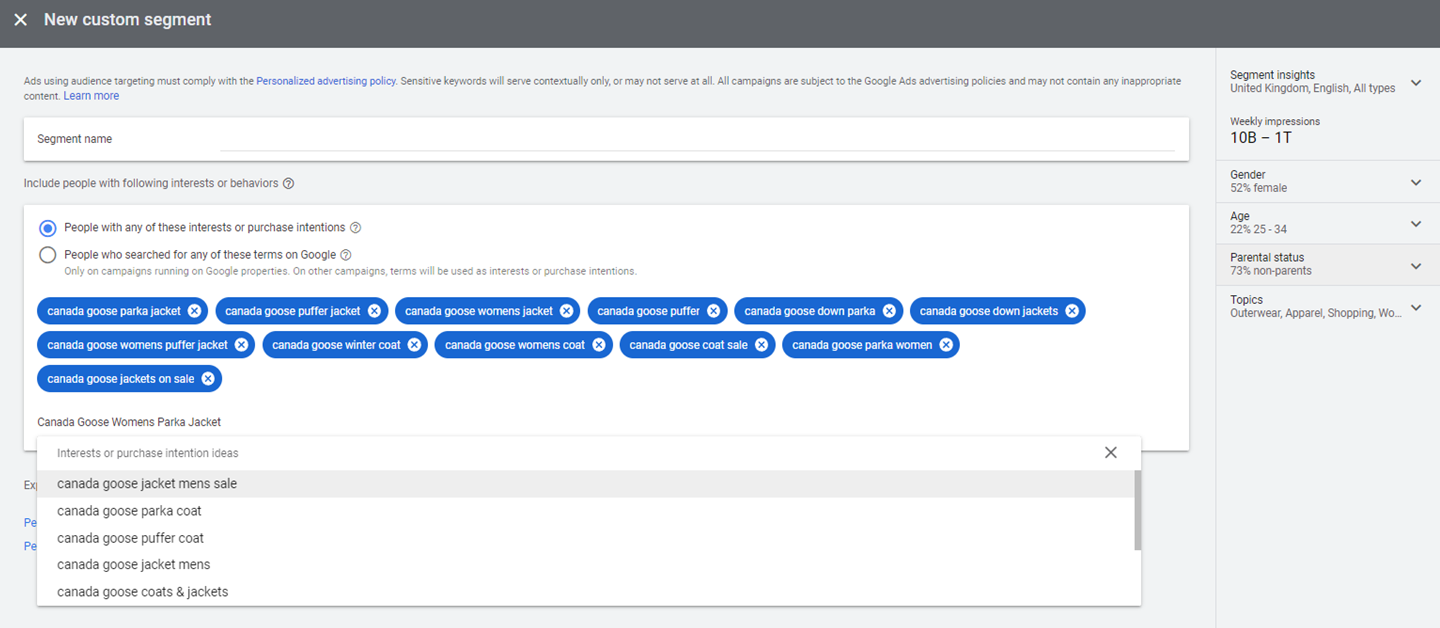Remove the 'canada goose parka jacket' chip
Image resolution: width=1440 pixels, height=628 pixels.
194,311
